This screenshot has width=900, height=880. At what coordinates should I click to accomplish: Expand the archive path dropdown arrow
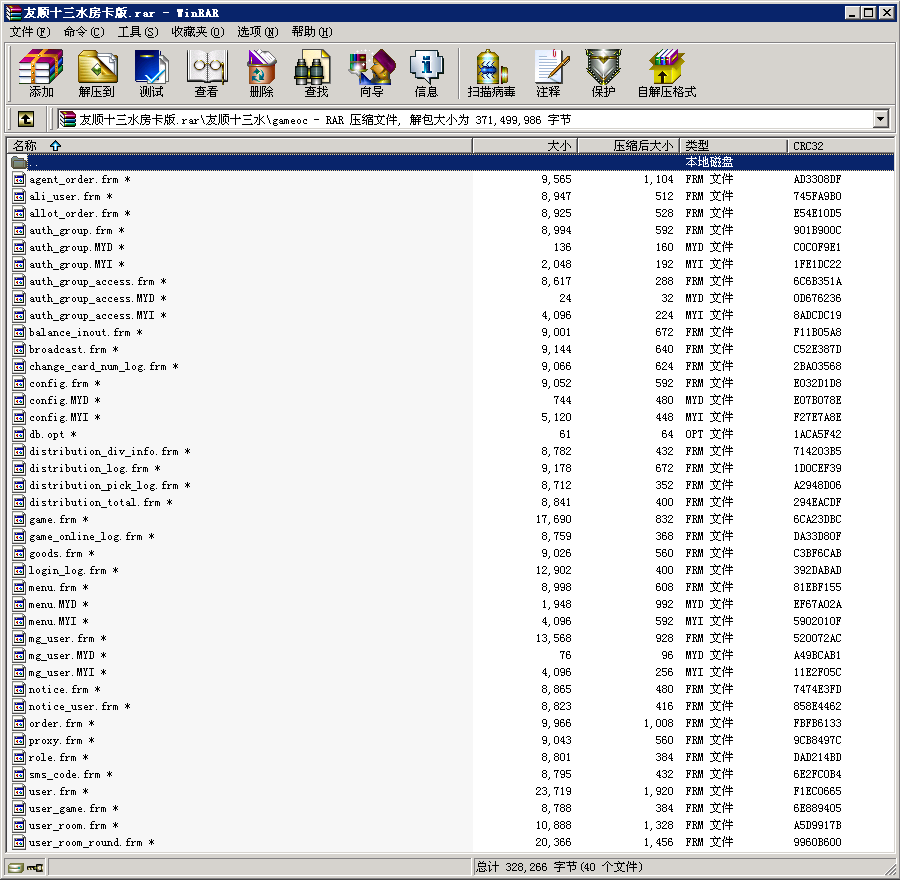pos(880,119)
